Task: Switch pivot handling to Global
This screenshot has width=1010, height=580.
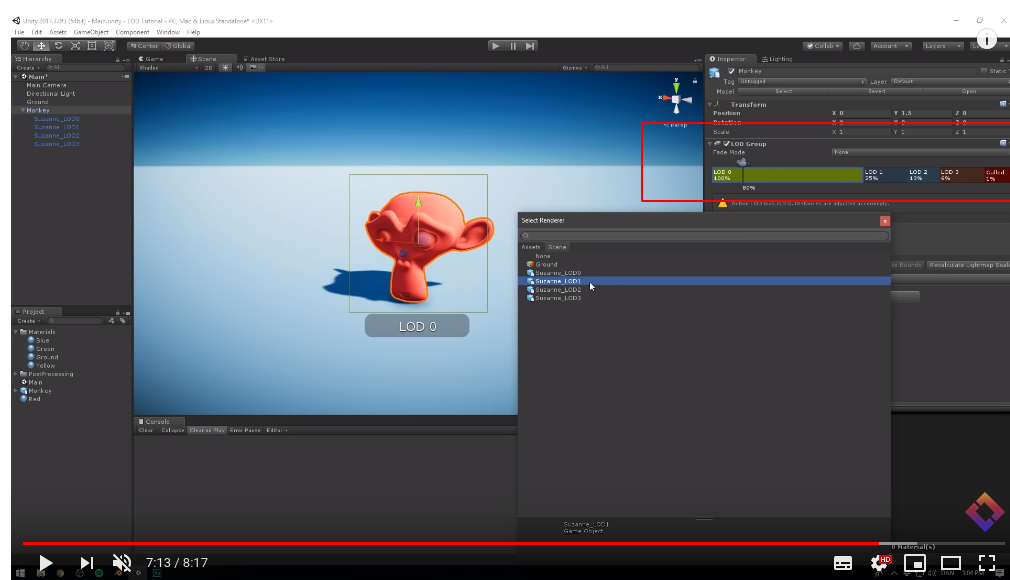Action: pyautogui.click(x=179, y=45)
